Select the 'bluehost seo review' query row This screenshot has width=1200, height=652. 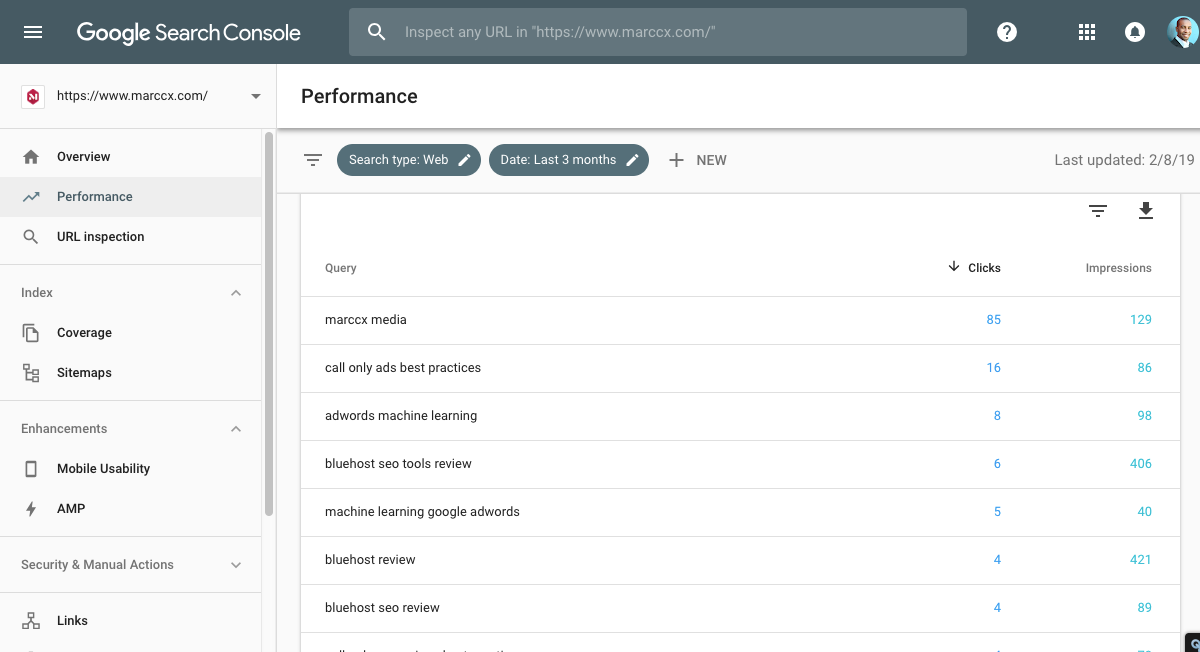click(738, 608)
